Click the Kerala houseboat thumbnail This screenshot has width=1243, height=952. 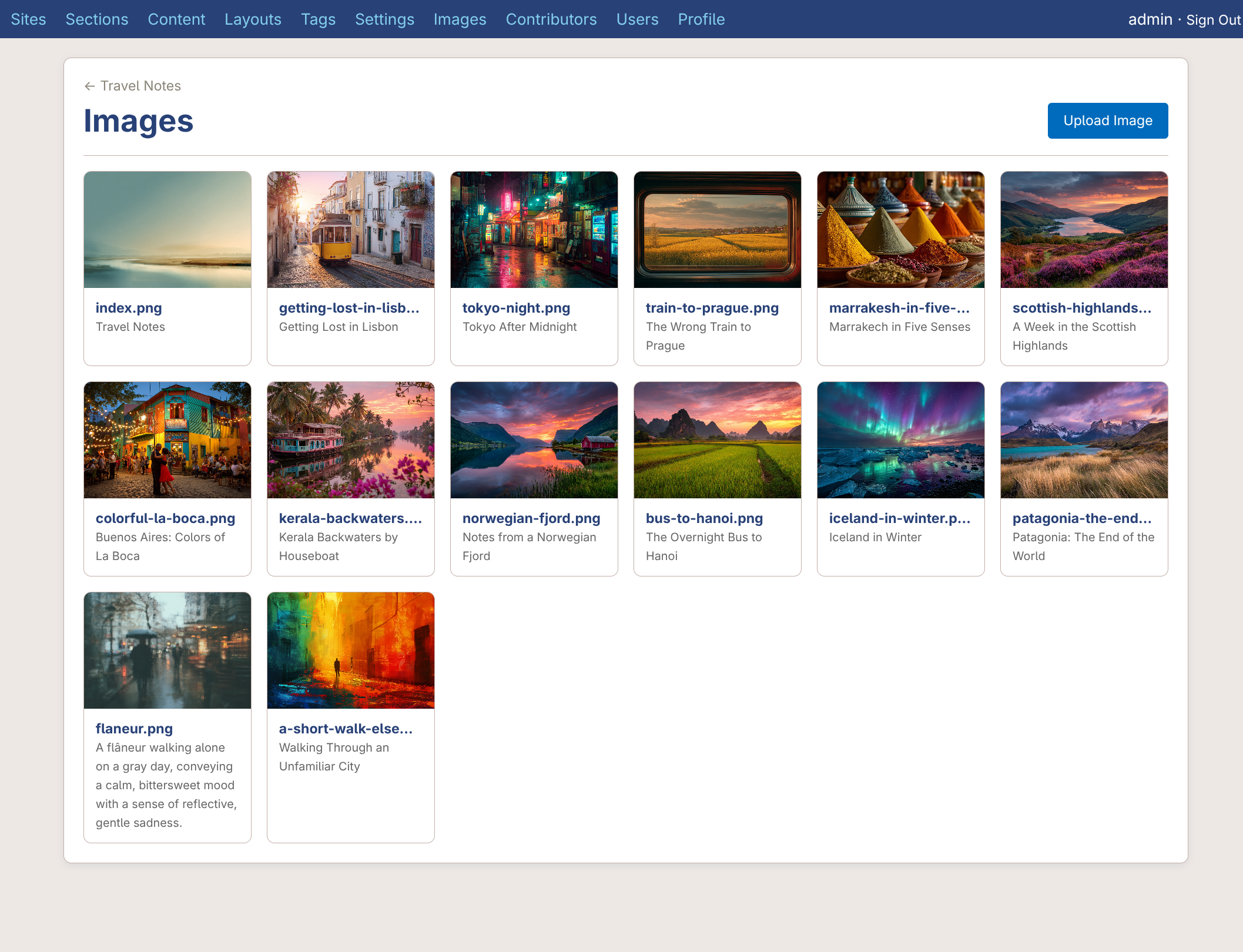point(350,440)
